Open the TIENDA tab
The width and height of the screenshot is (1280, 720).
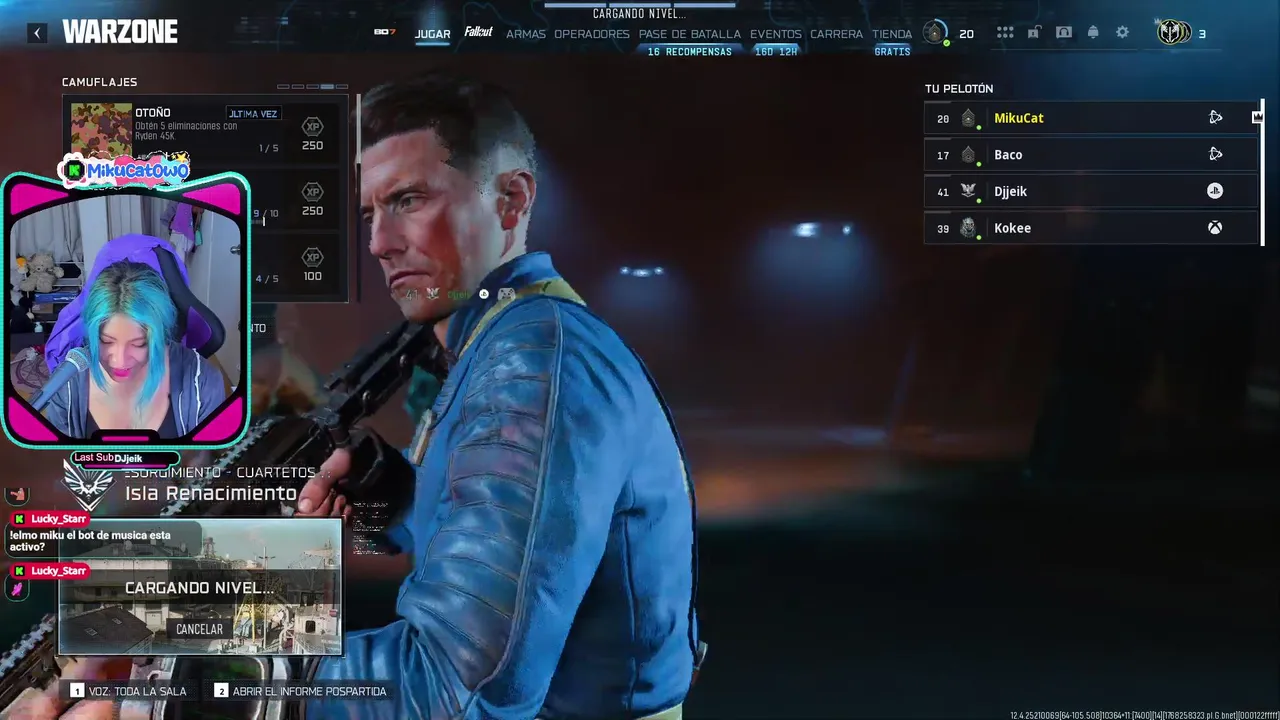pos(892,34)
